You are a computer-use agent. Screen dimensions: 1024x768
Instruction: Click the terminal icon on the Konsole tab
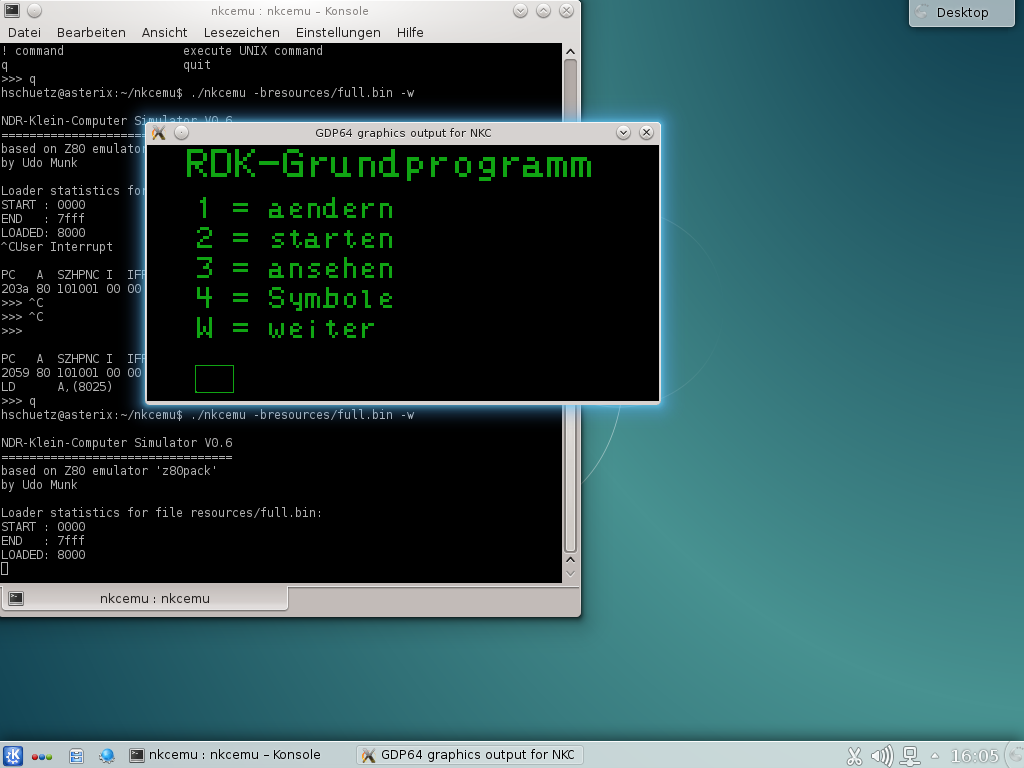[x=16, y=598]
